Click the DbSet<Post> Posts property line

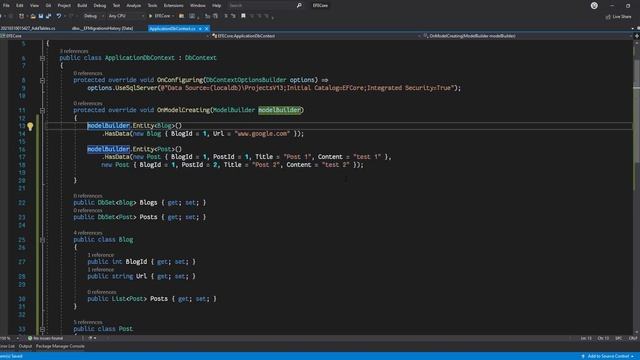[140, 217]
